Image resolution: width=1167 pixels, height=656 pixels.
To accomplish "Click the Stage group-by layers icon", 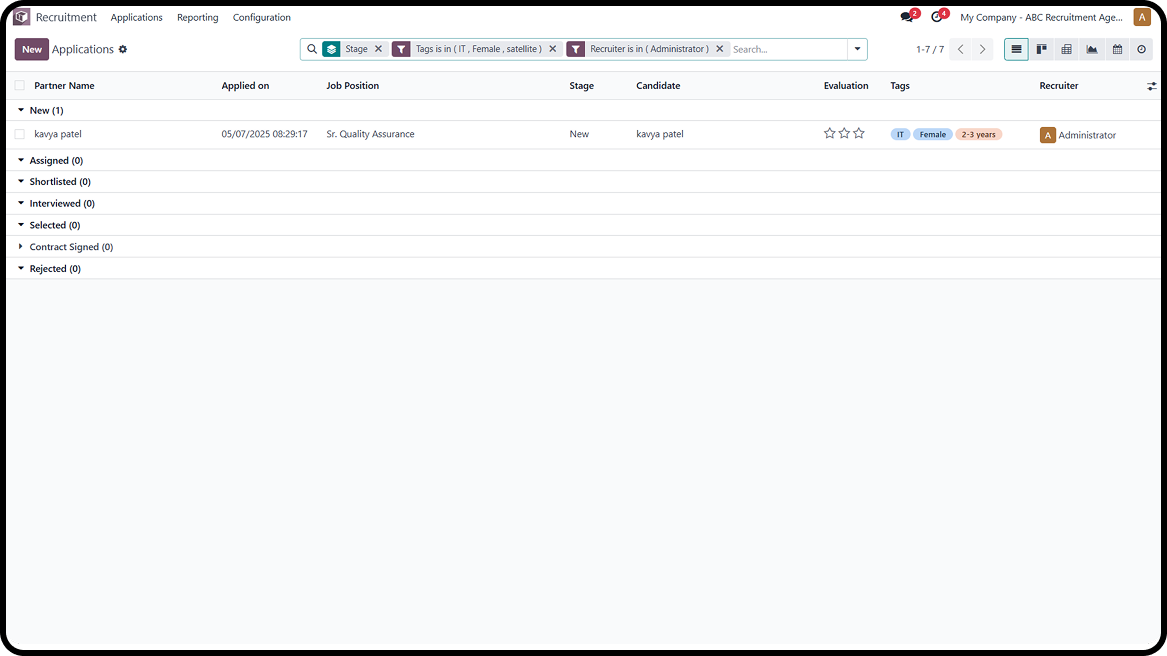I will pyautogui.click(x=331, y=49).
